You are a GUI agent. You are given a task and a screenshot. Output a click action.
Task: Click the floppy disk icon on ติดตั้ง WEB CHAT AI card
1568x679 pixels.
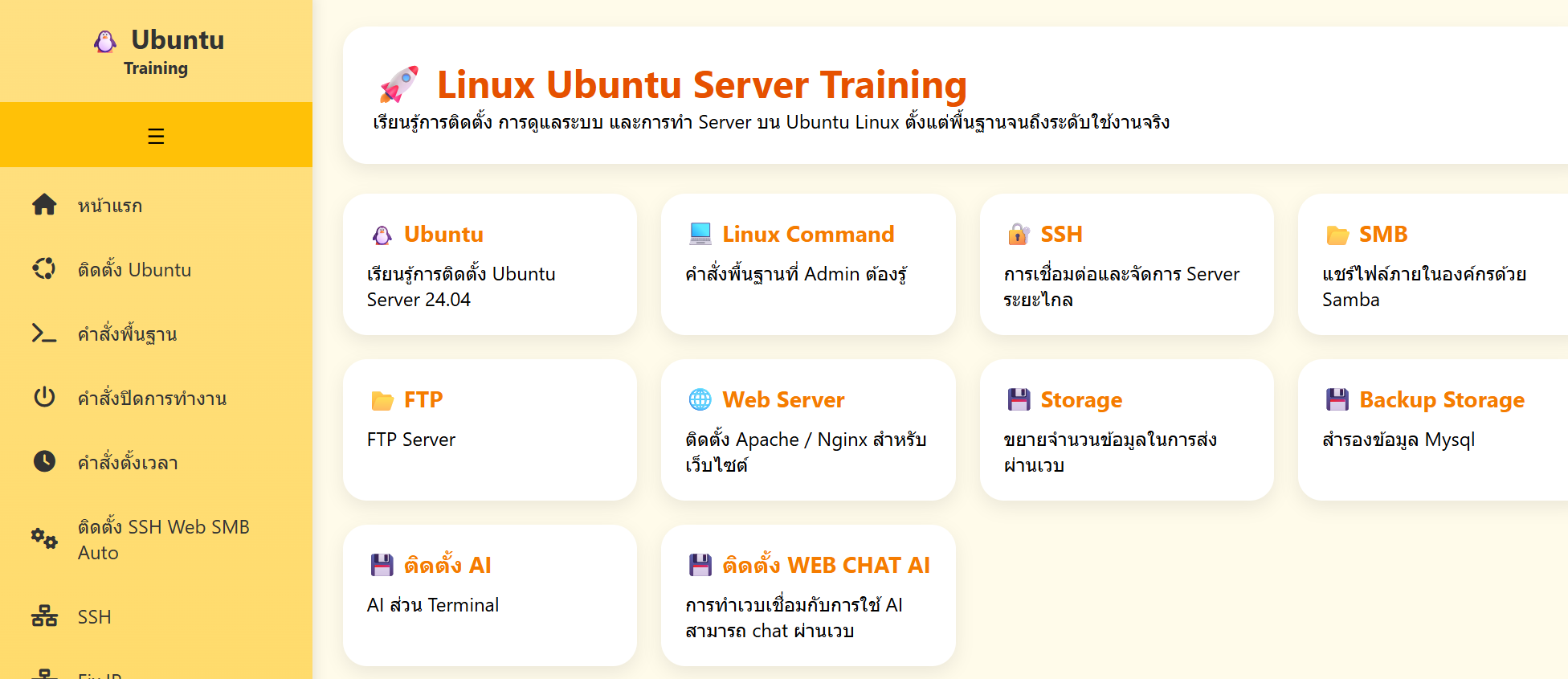[x=700, y=566]
